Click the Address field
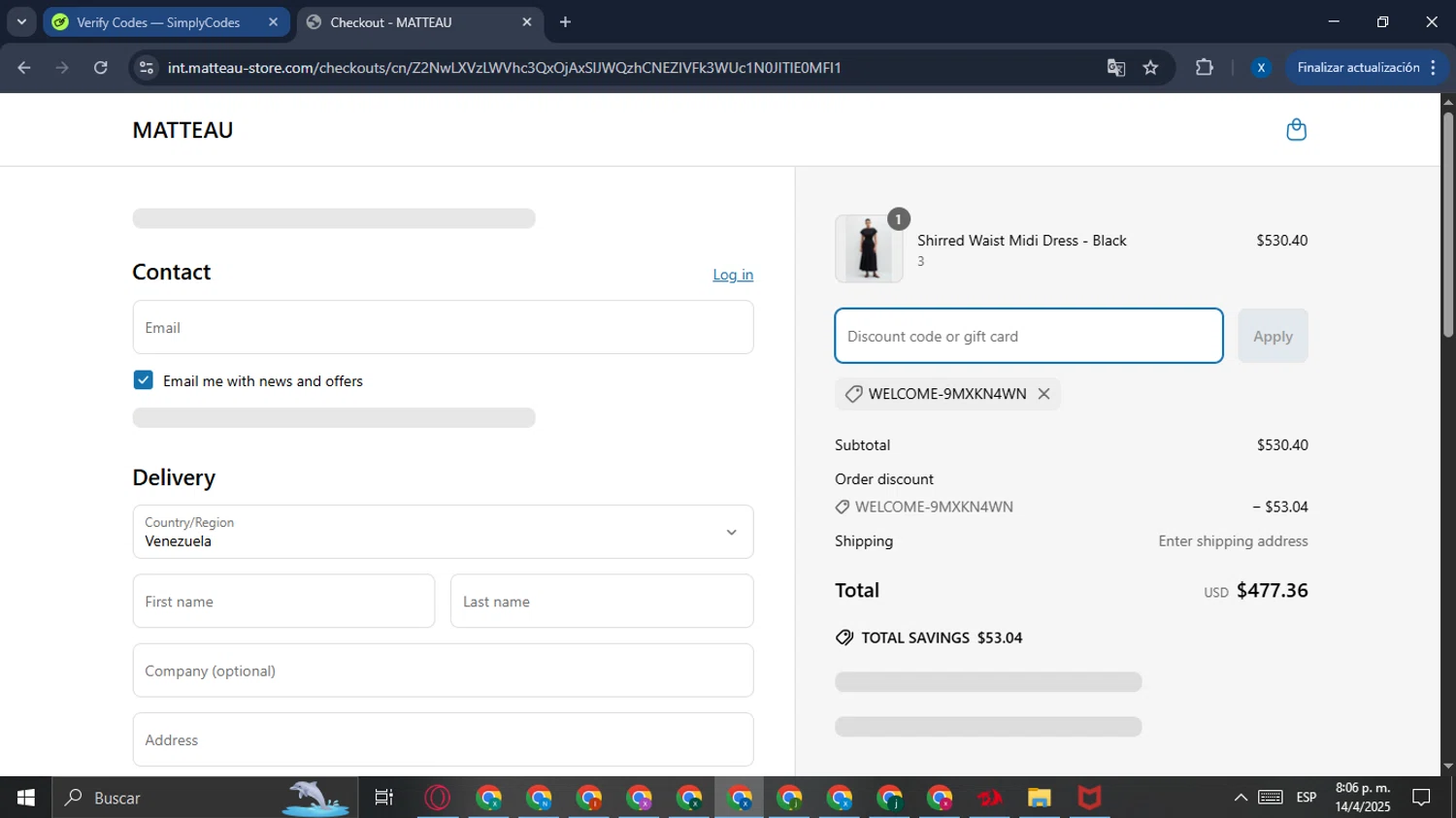 tap(443, 739)
